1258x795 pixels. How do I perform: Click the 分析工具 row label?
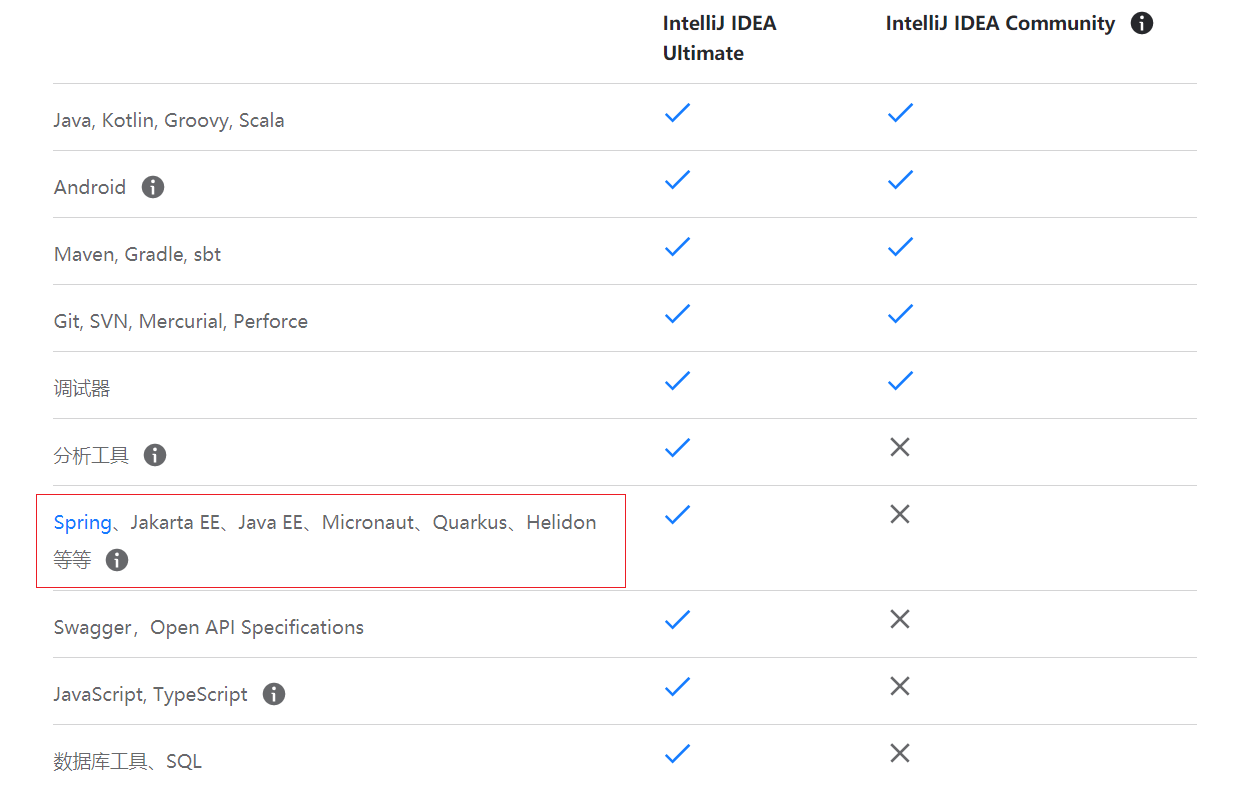tap(91, 456)
